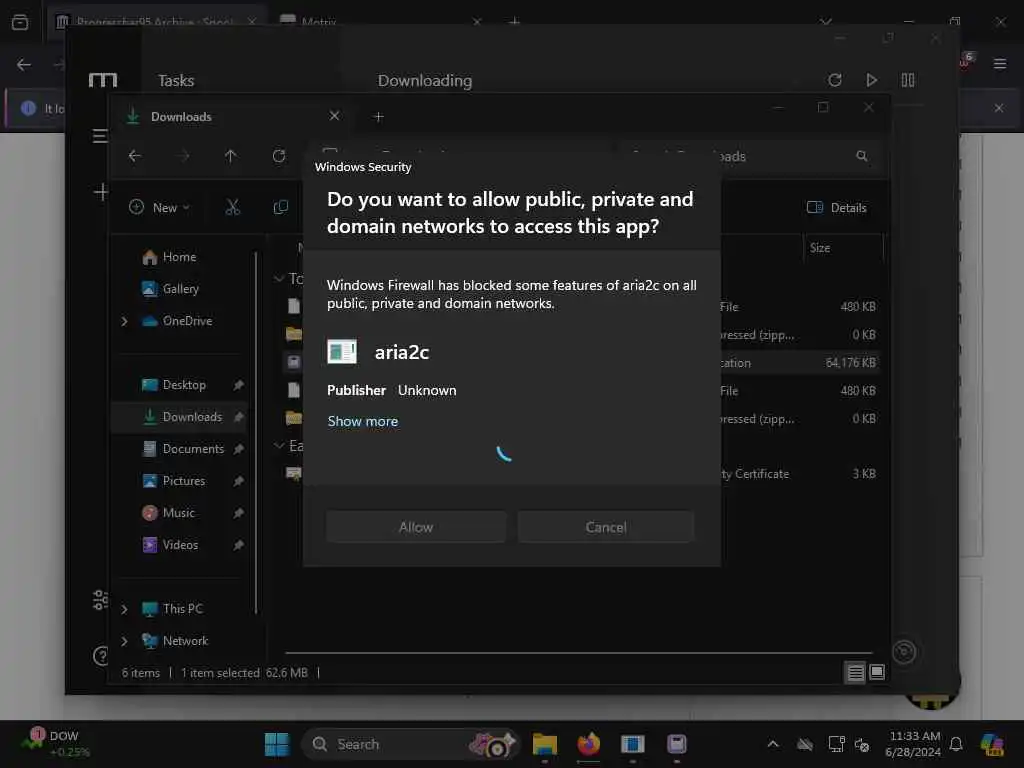Click the Motrix Tasks heading

pos(176,80)
